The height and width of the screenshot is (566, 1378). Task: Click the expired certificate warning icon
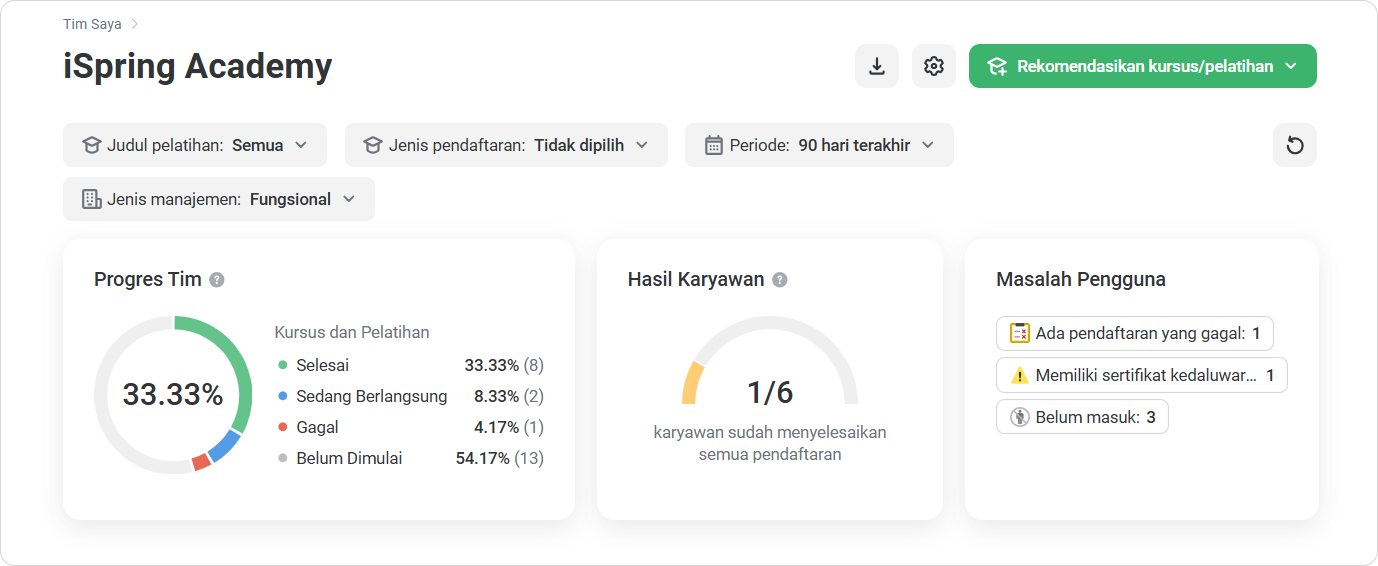pyautogui.click(x=1019, y=375)
